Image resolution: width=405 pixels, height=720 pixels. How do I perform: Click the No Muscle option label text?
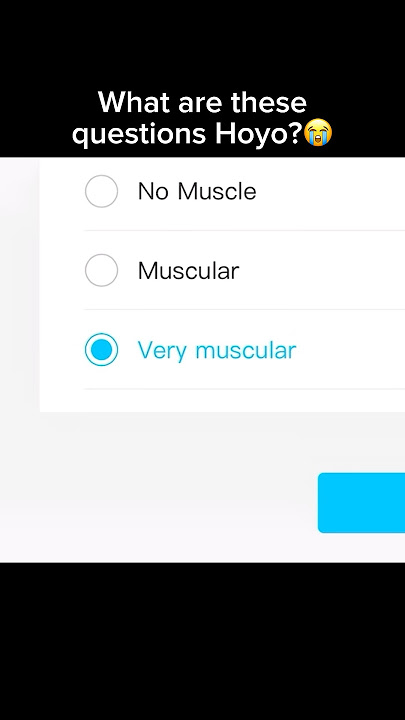coord(197,191)
